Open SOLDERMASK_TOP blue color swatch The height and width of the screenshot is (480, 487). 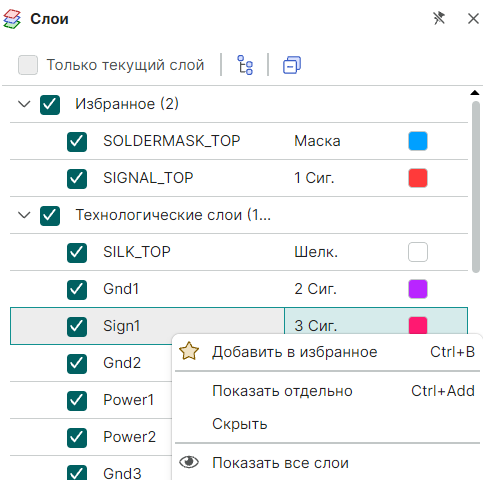coord(418,141)
